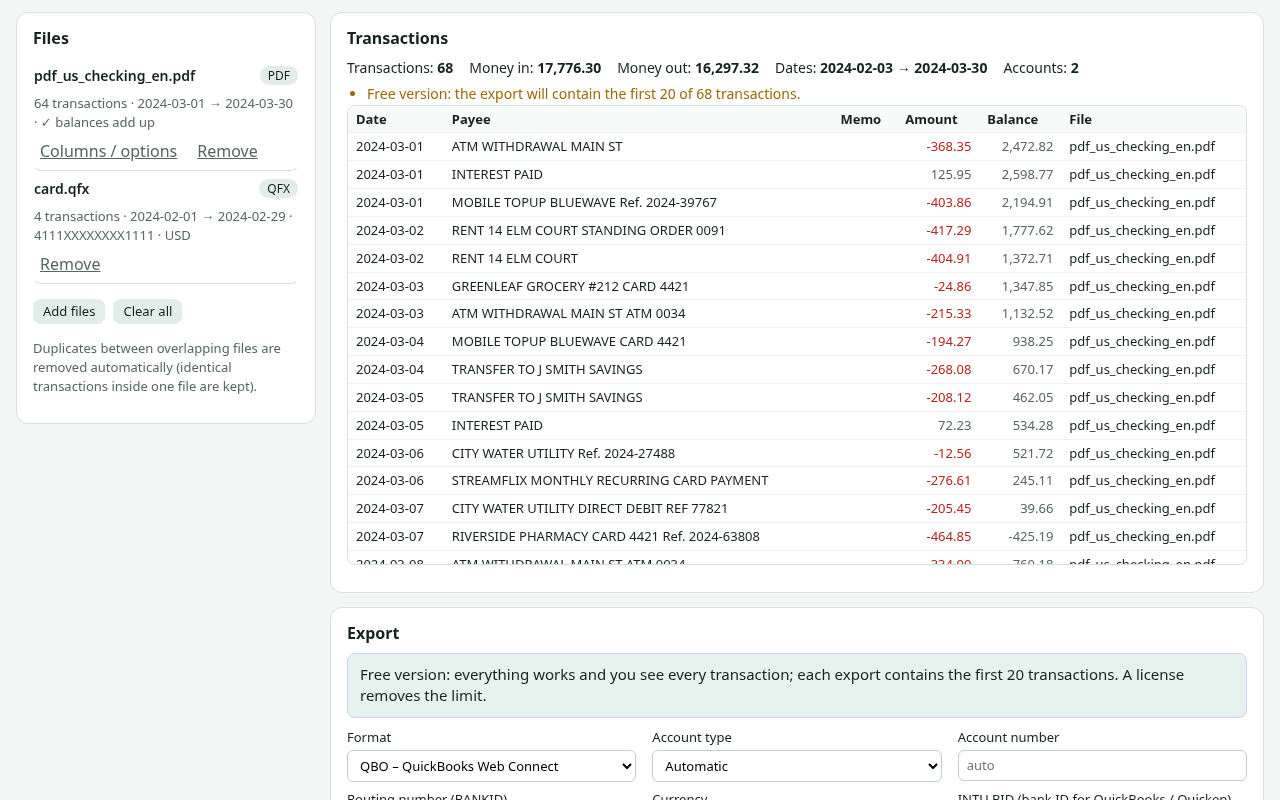Click the INTEREST PAID amount 125.95
1280x800 pixels.
click(x=951, y=175)
